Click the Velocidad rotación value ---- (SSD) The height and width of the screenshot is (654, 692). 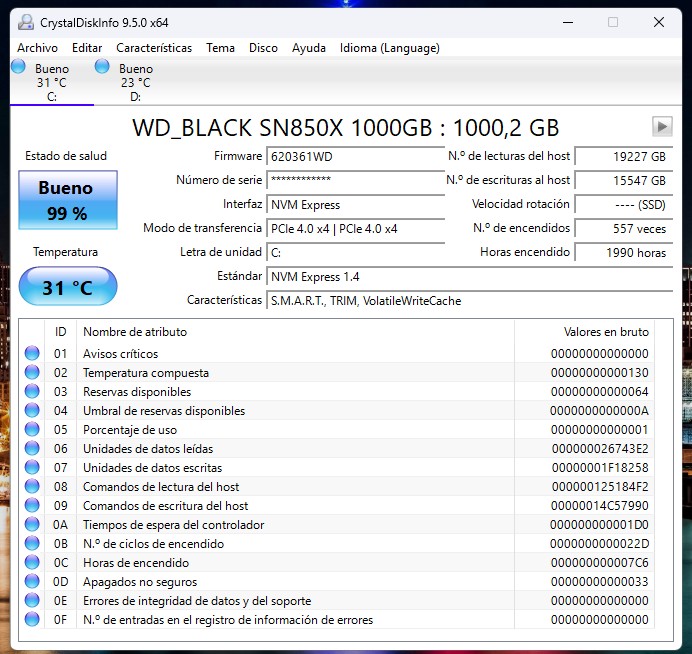tap(624, 205)
